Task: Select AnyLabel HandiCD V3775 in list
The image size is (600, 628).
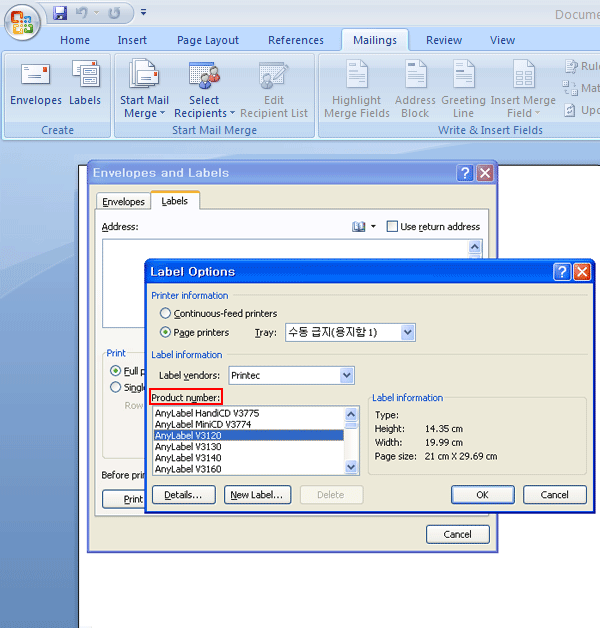Action: (x=248, y=413)
